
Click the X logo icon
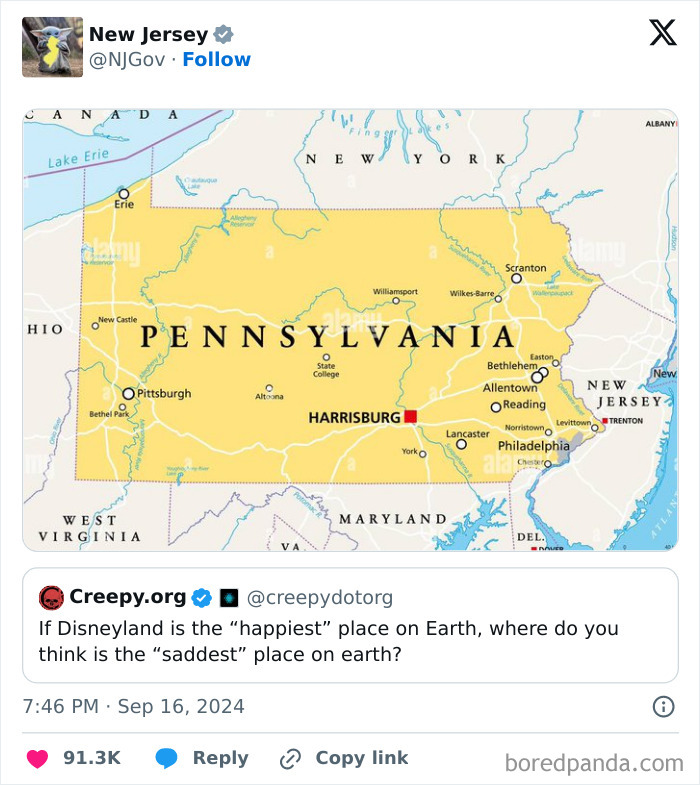(x=663, y=33)
